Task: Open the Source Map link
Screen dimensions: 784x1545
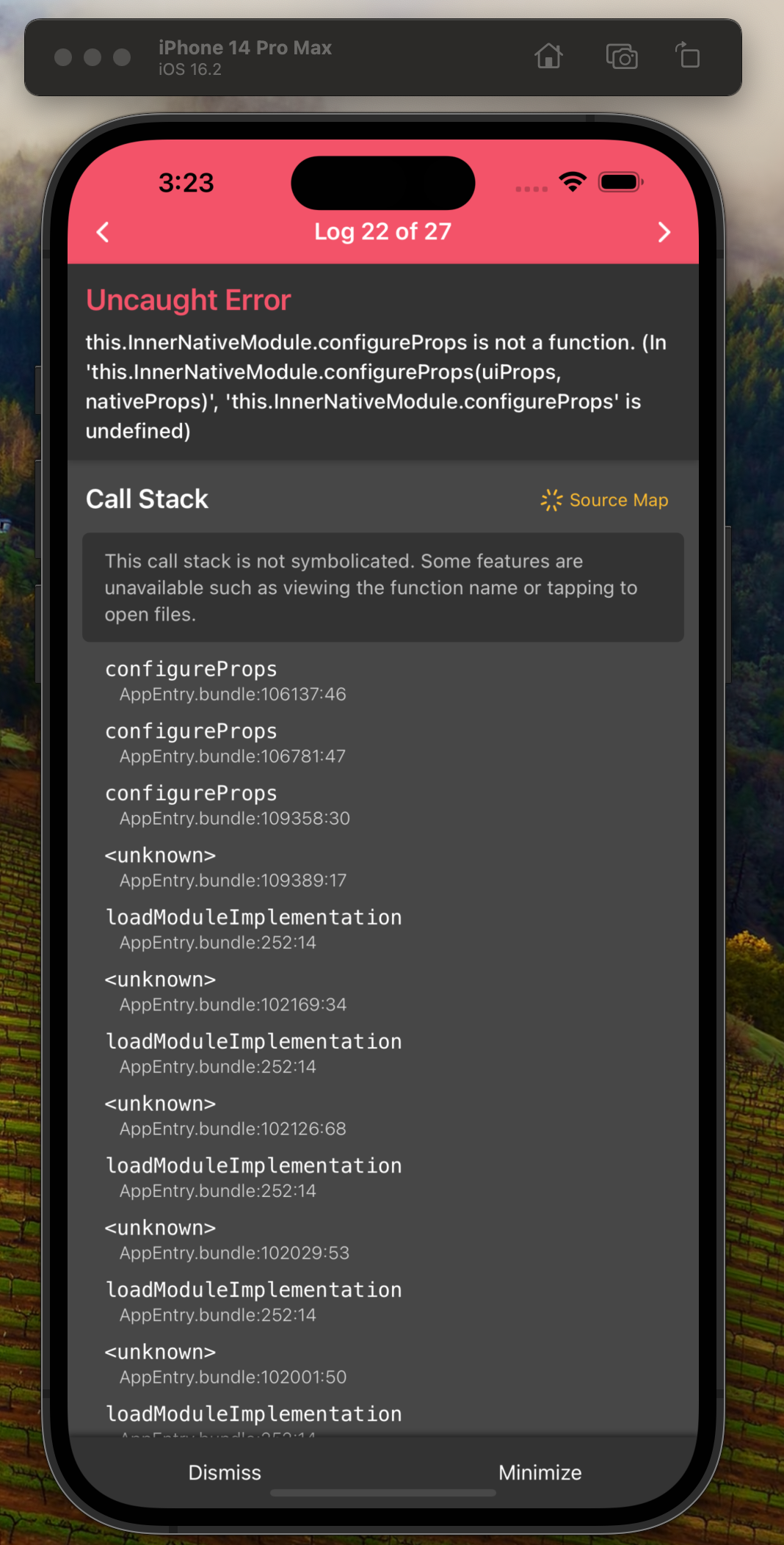Action: pos(618,500)
